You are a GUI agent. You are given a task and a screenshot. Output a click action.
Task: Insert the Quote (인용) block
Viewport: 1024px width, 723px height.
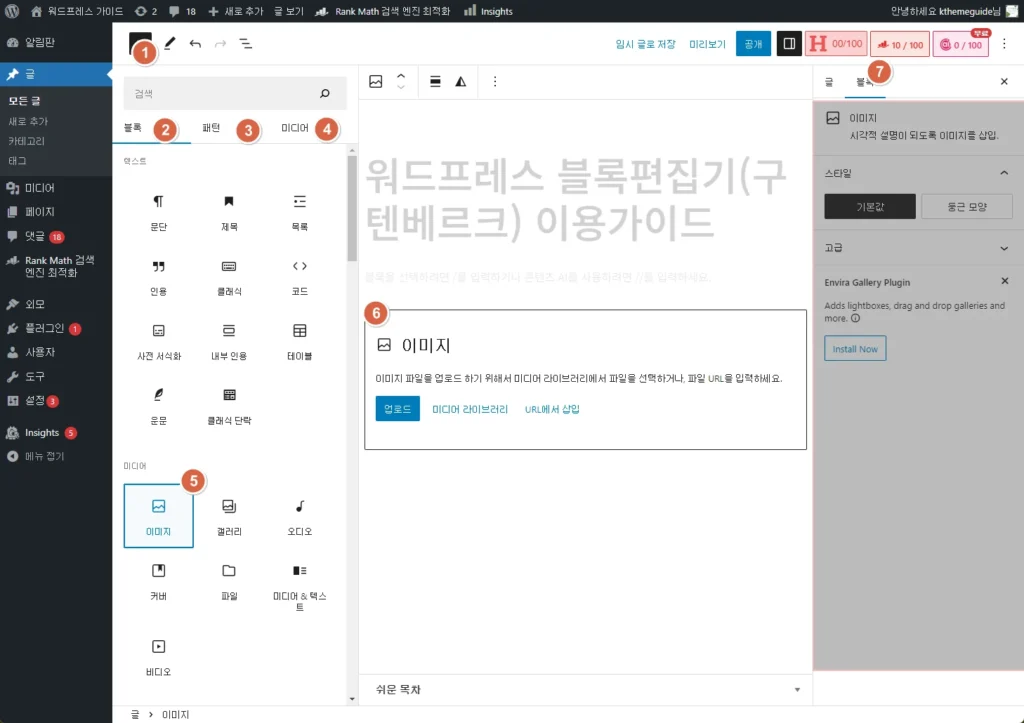159,277
